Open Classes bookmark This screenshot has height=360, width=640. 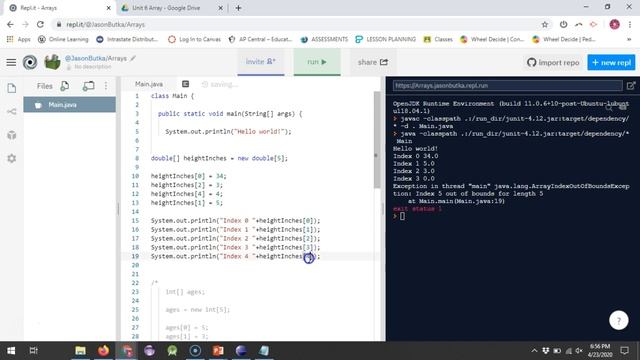pyautogui.click(x=438, y=39)
